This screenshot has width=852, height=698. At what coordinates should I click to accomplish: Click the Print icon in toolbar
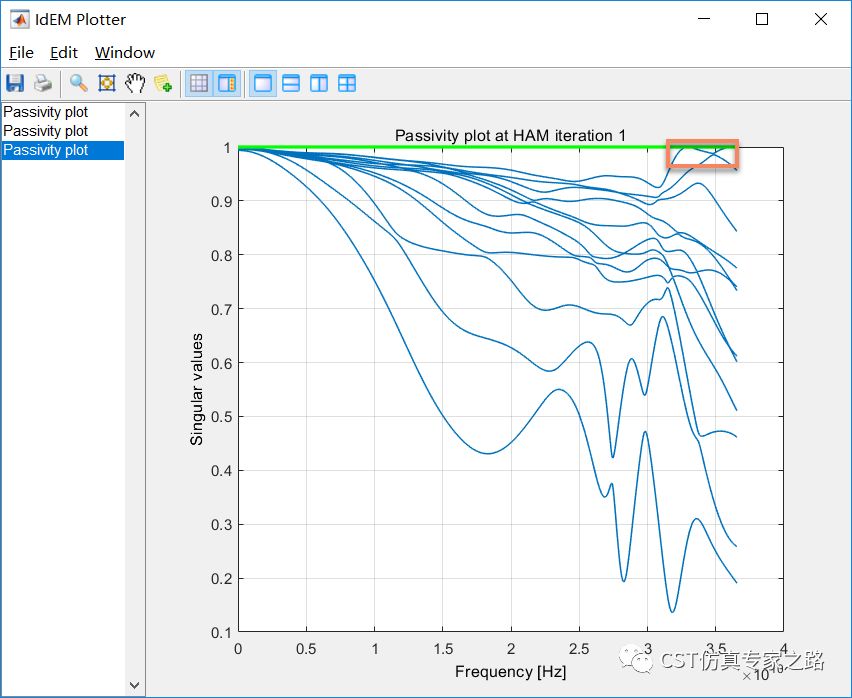tap(43, 83)
